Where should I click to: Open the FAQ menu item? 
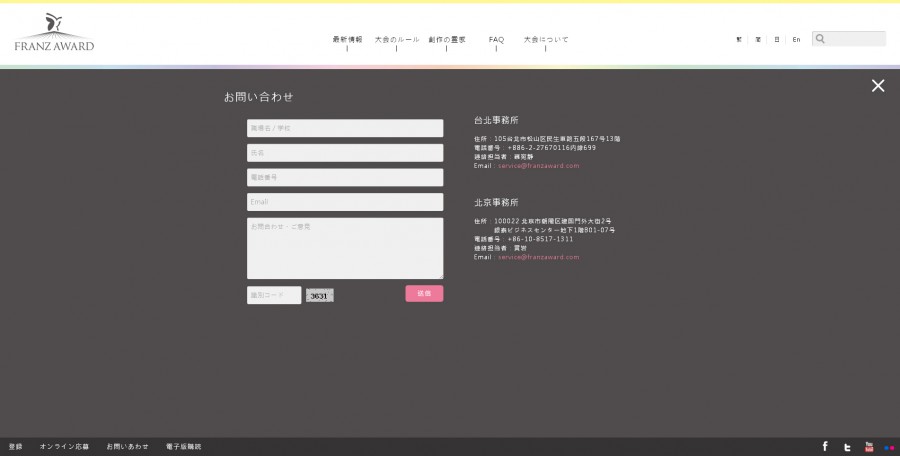(x=496, y=40)
